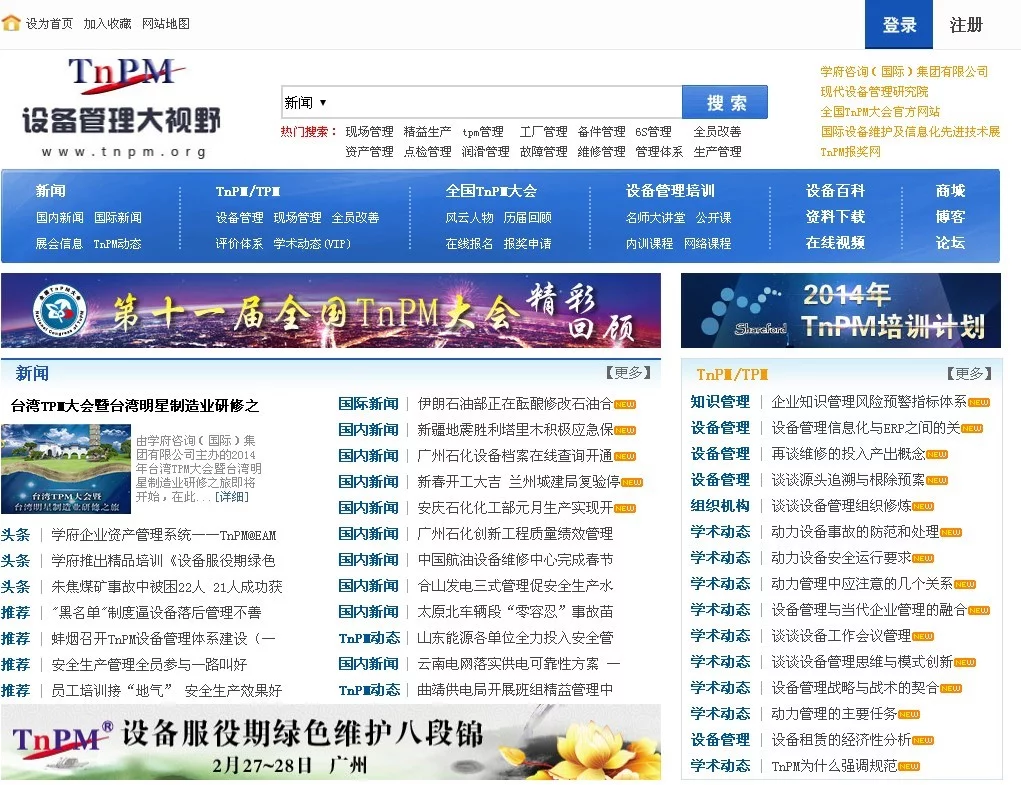The width and height of the screenshot is (1021, 785).
Task: Open the article 安全生产管理全员参与一路叫好
Action: point(149,665)
